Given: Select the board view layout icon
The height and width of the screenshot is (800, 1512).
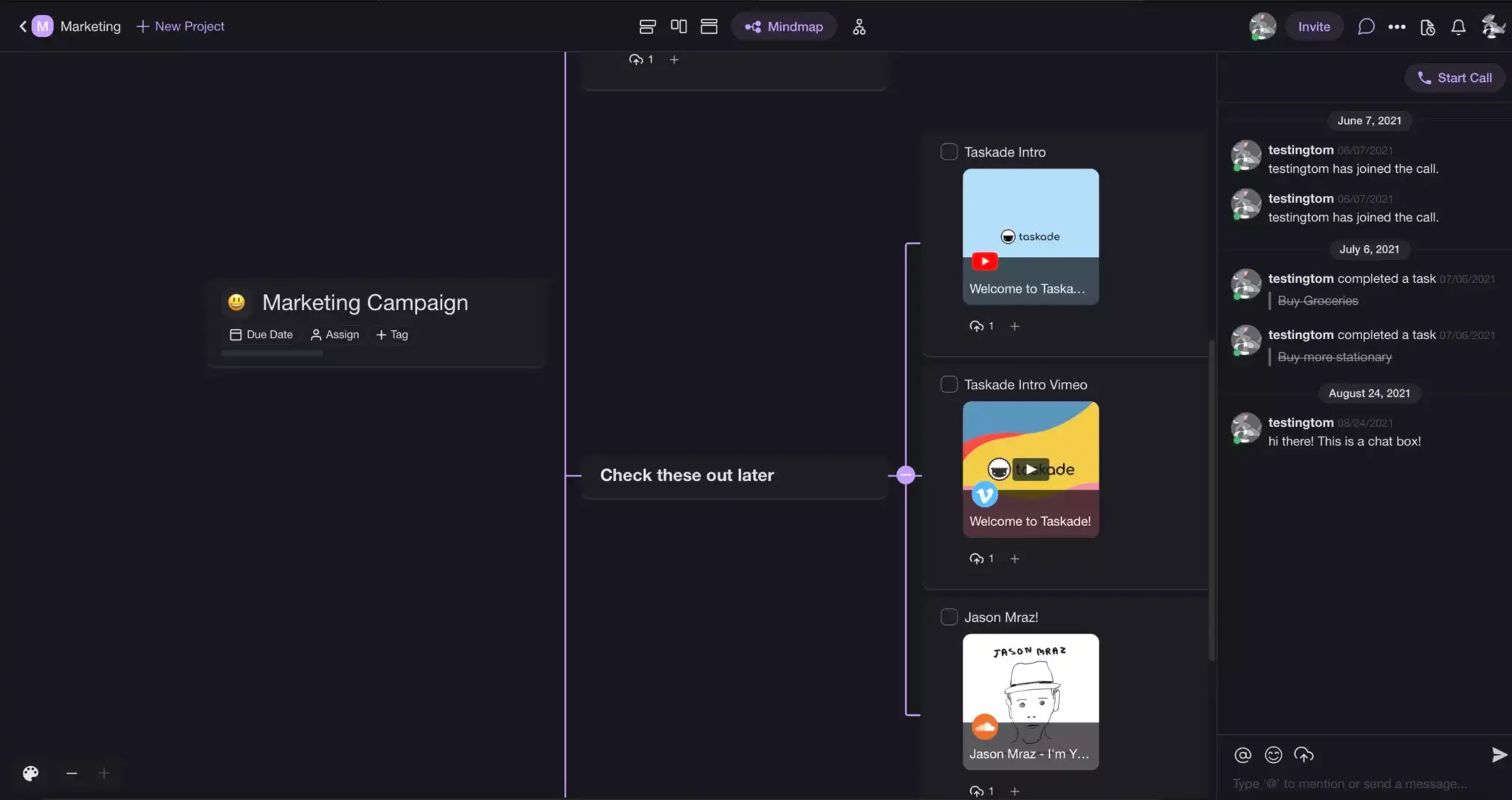Looking at the screenshot, I should (678, 27).
